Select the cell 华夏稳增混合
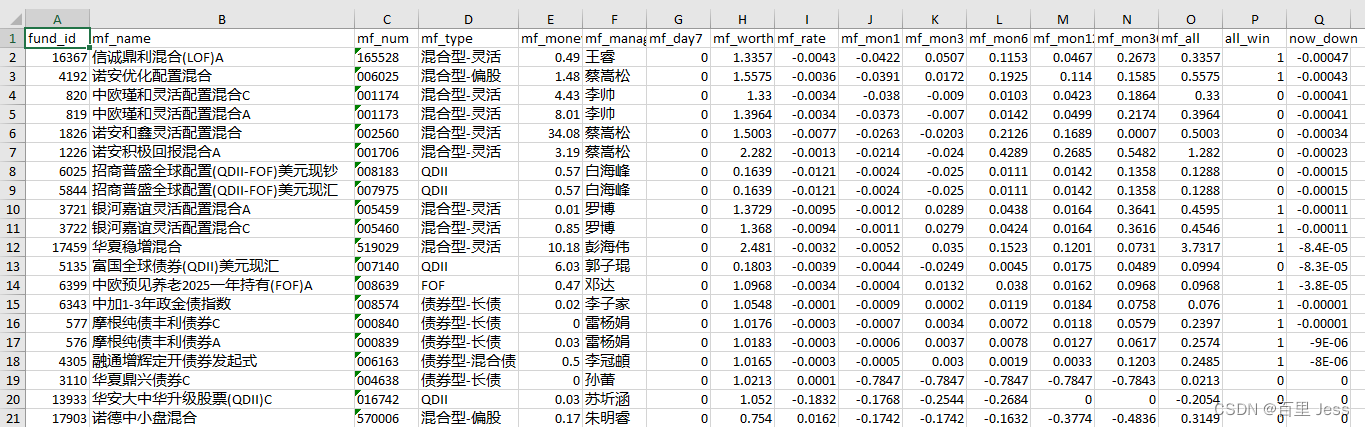This screenshot has width=1365, height=427. point(221,246)
